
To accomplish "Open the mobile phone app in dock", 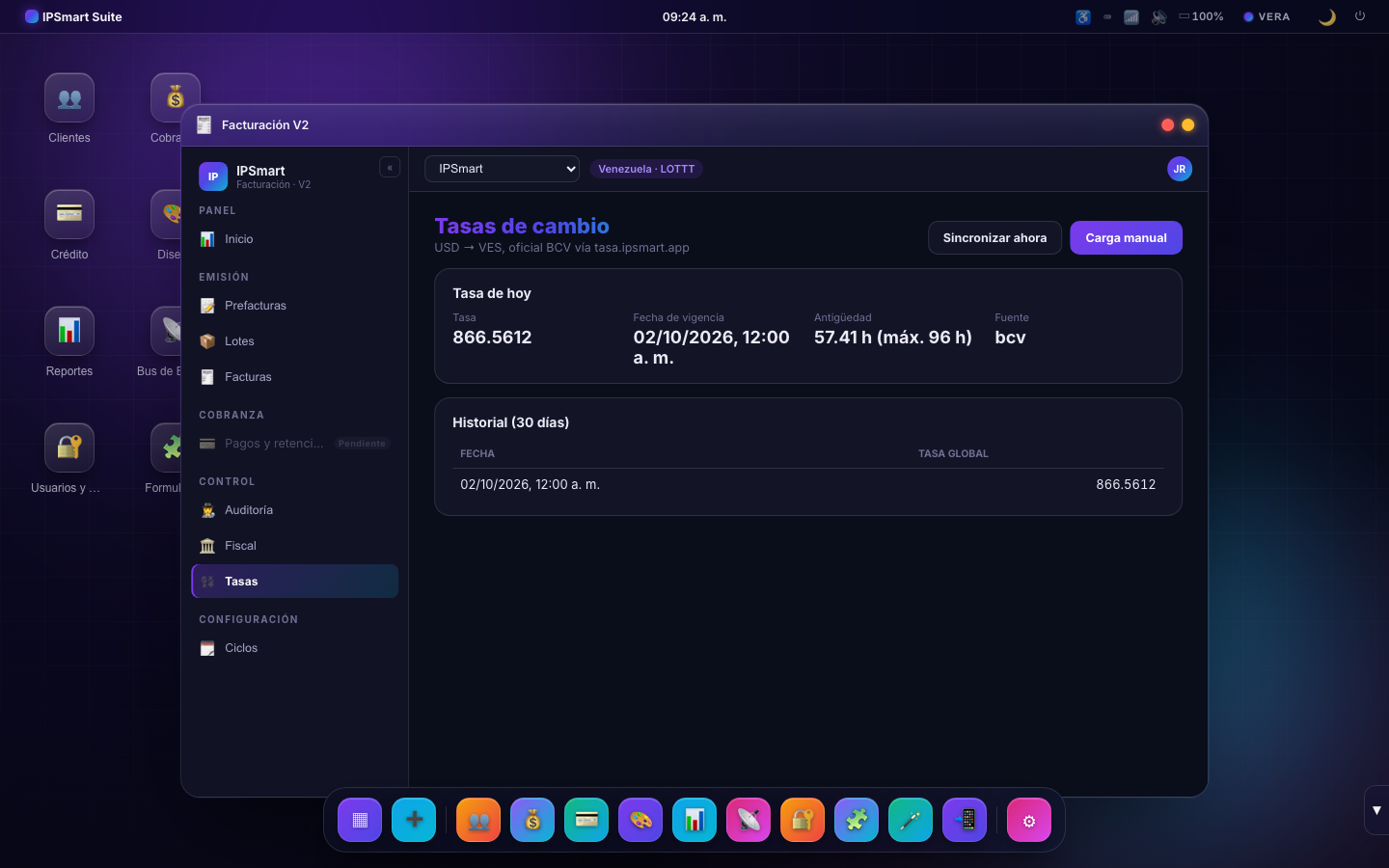I will click(x=965, y=820).
